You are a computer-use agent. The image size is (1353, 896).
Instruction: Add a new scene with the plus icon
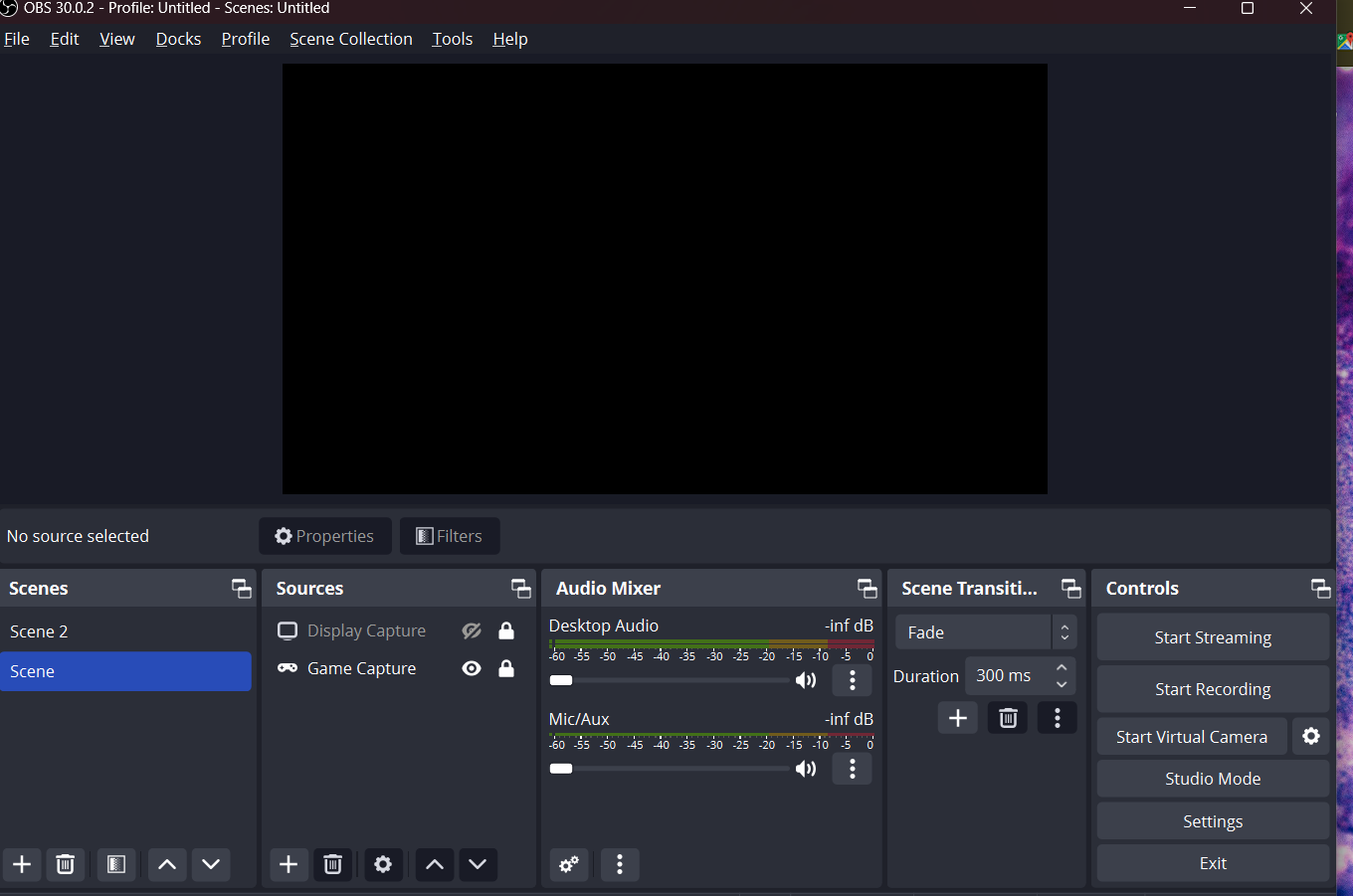tap(22, 864)
